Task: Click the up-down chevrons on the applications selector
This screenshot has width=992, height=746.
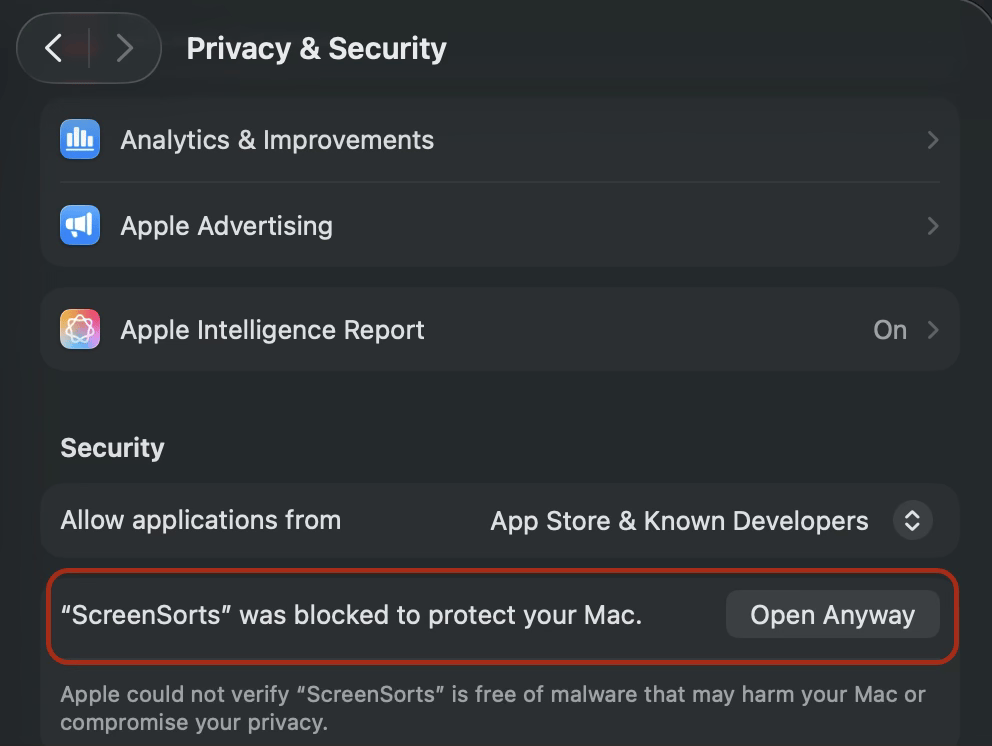Action: coord(911,520)
